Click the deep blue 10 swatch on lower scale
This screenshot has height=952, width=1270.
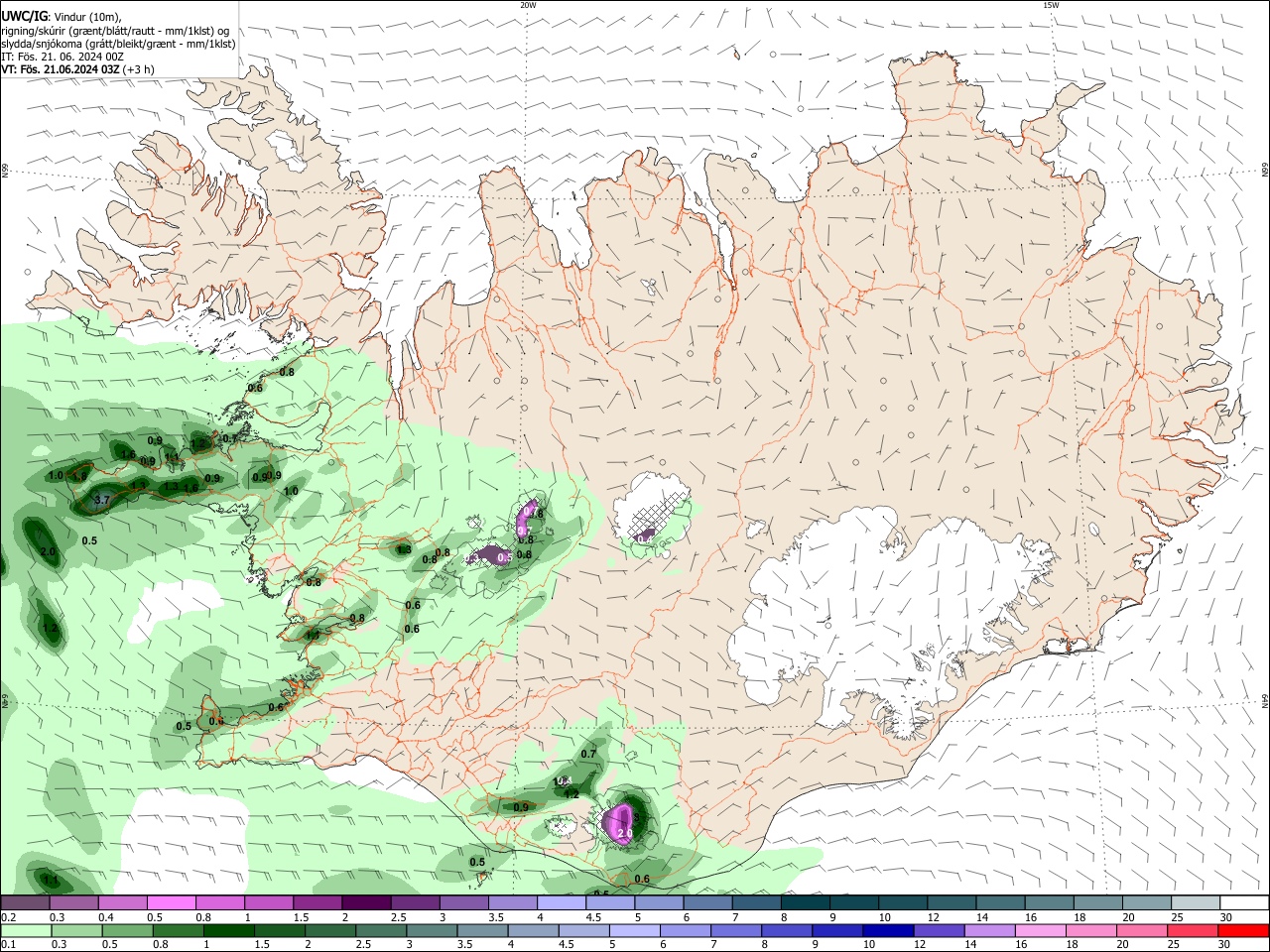pyautogui.click(x=888, y=930)
